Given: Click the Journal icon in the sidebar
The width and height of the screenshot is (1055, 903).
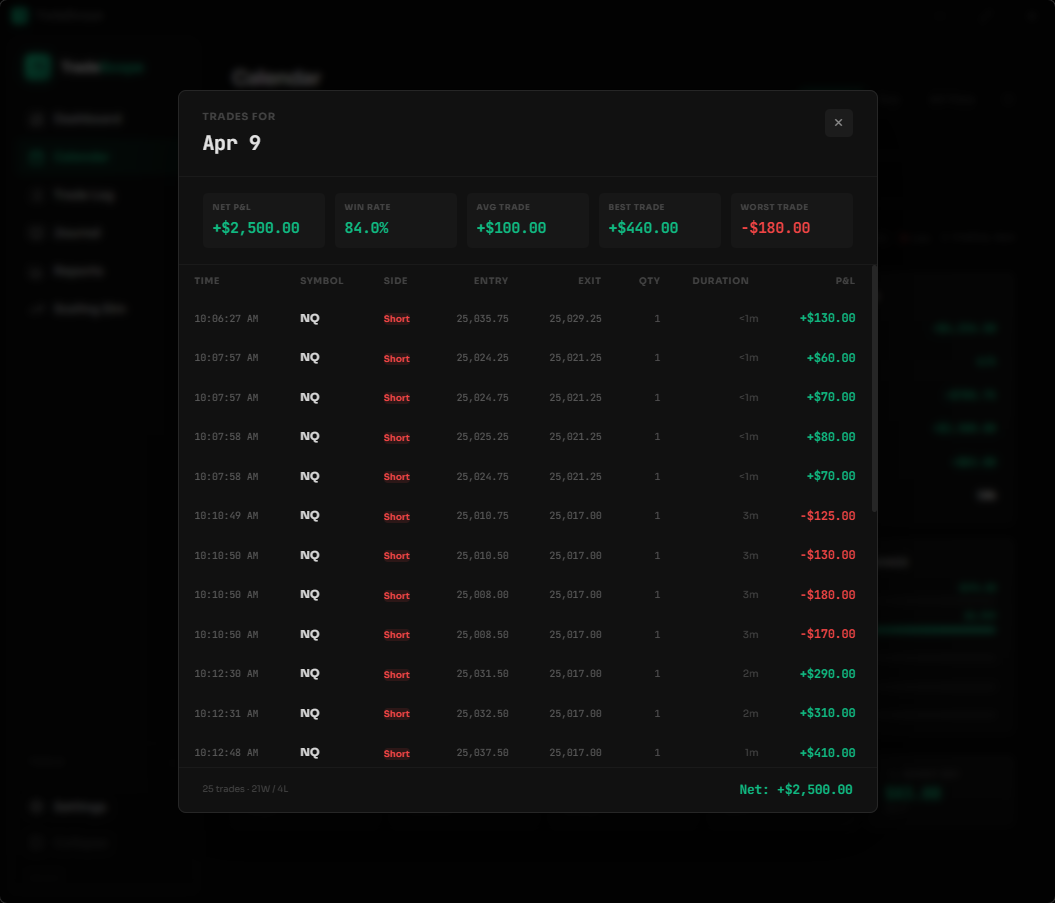Looking at the screenshot, I should (x=36, y=232).
